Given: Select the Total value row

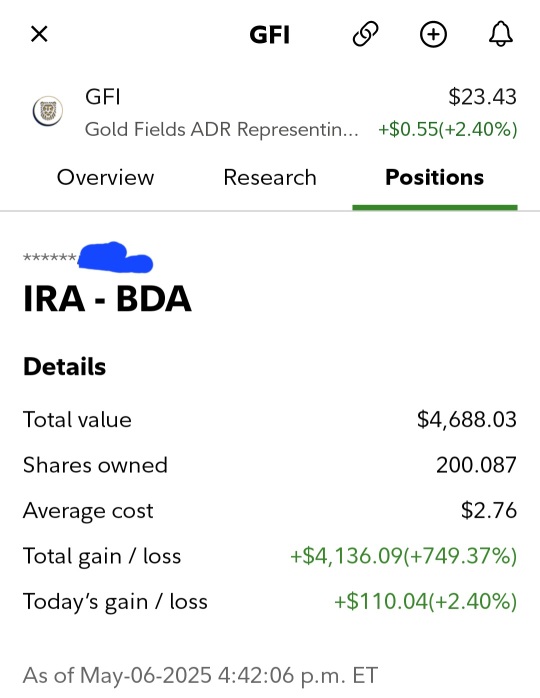Looking at the screenshot, I should pos(270,419).
